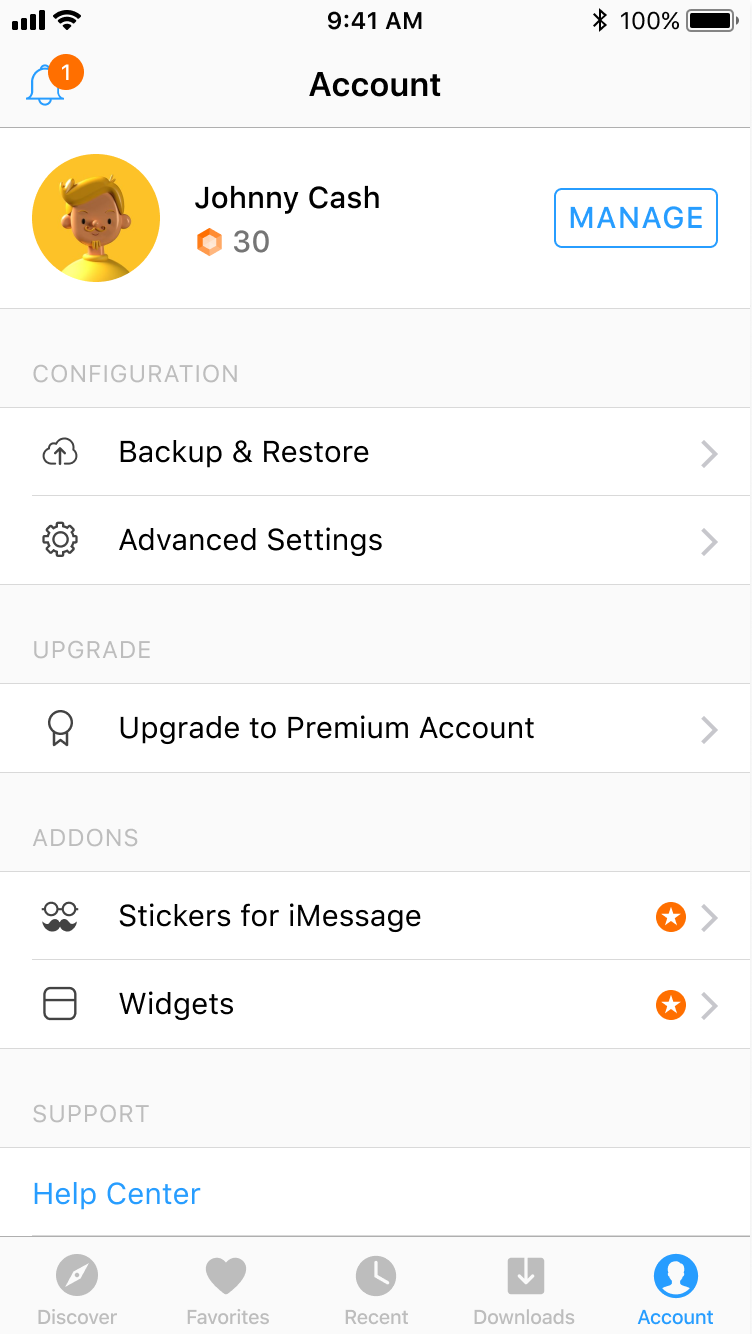
Task: Open Upgrade to Premium Account chevron
Action: click(709, 730)
